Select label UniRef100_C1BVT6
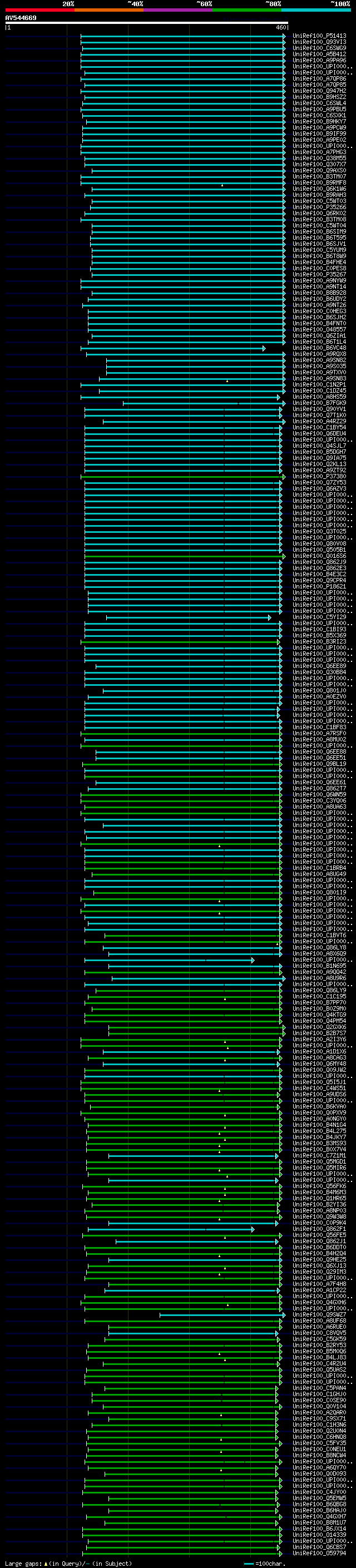The height and width of the screenshot is (1568, 356). 319,936
